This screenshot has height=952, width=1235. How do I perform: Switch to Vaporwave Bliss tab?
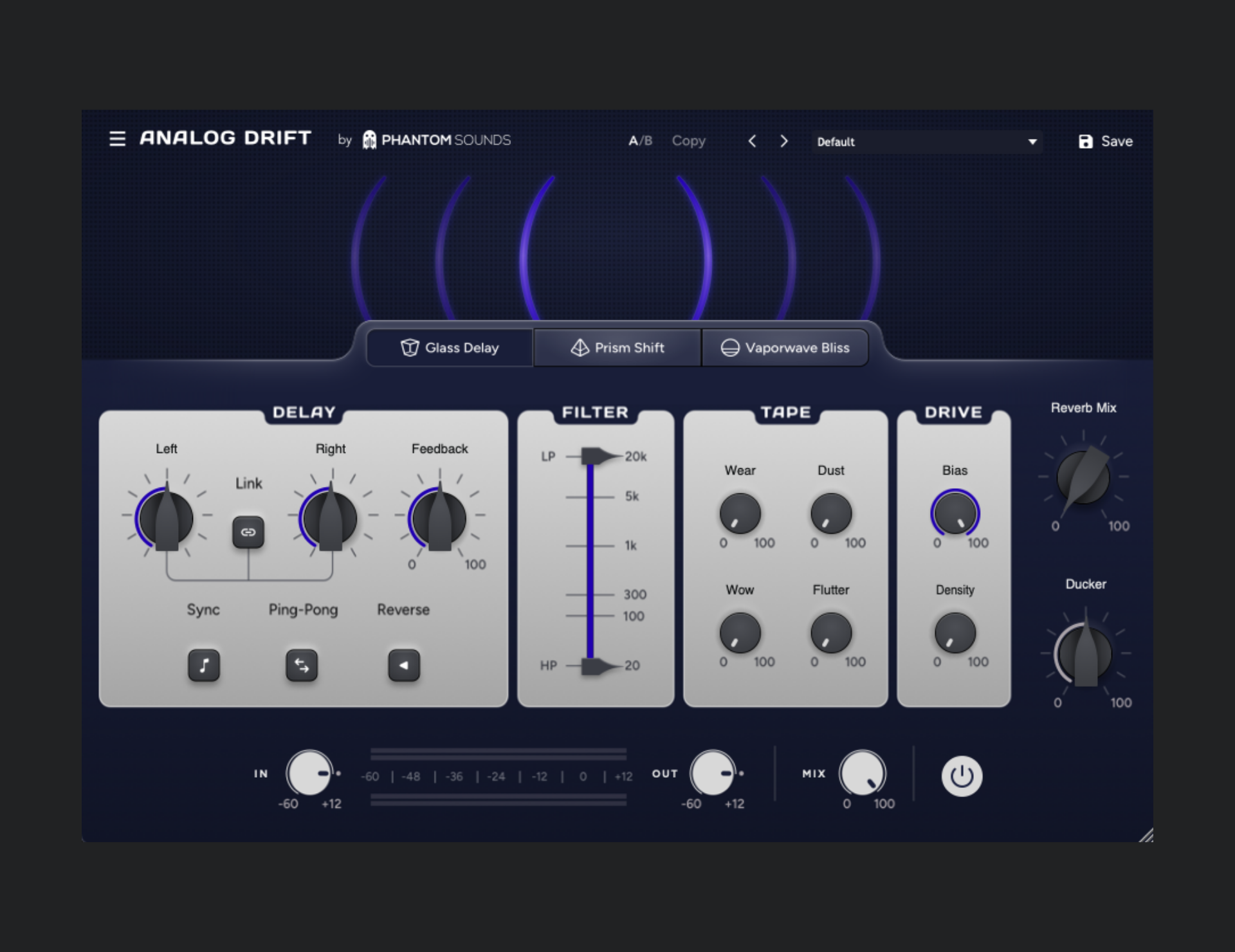tap(785, 348)
